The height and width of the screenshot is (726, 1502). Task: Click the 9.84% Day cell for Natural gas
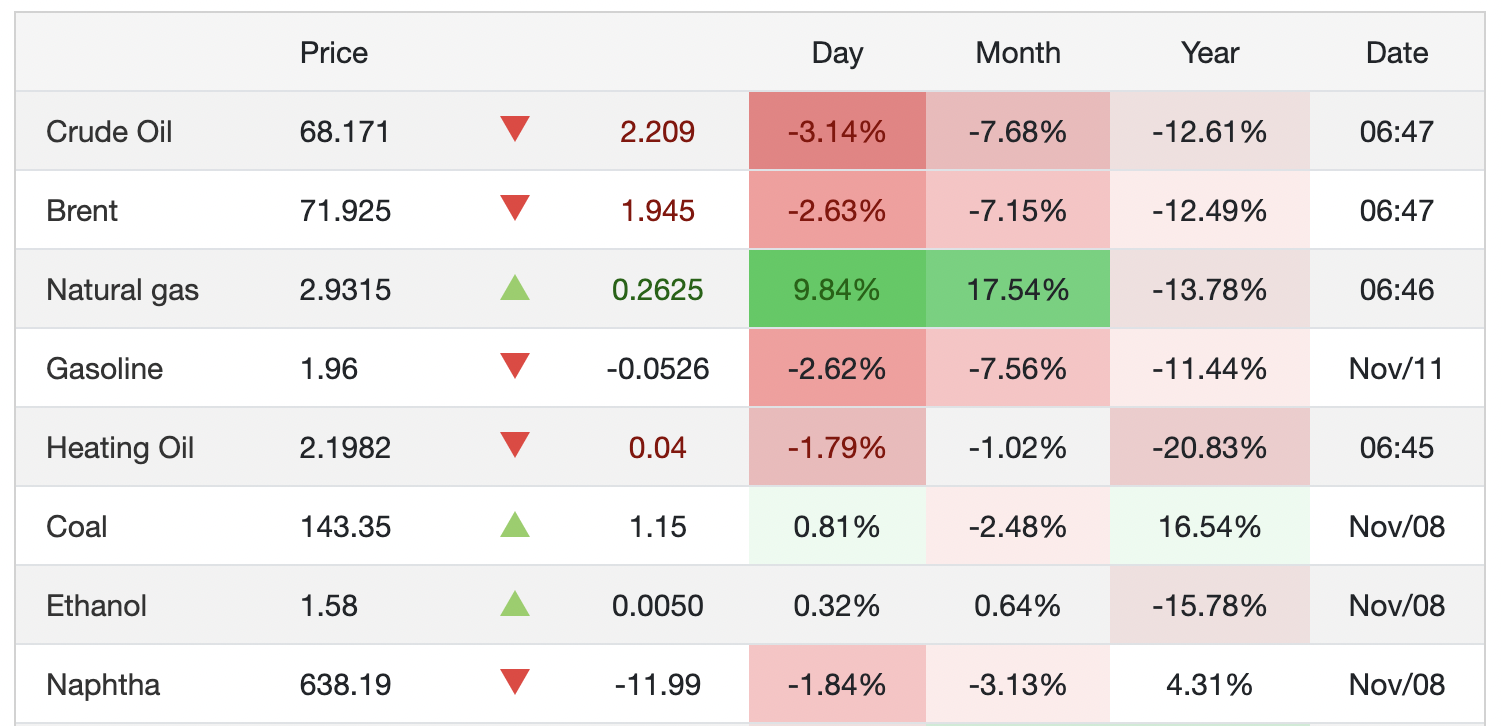tap(837, 289)
